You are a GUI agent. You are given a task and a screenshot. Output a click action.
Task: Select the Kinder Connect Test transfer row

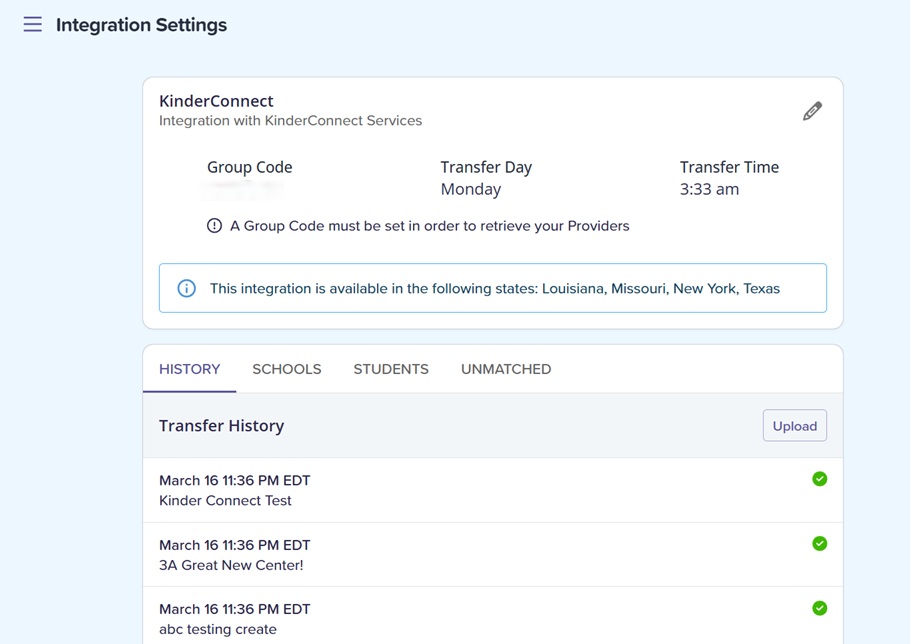pos(493,490)
